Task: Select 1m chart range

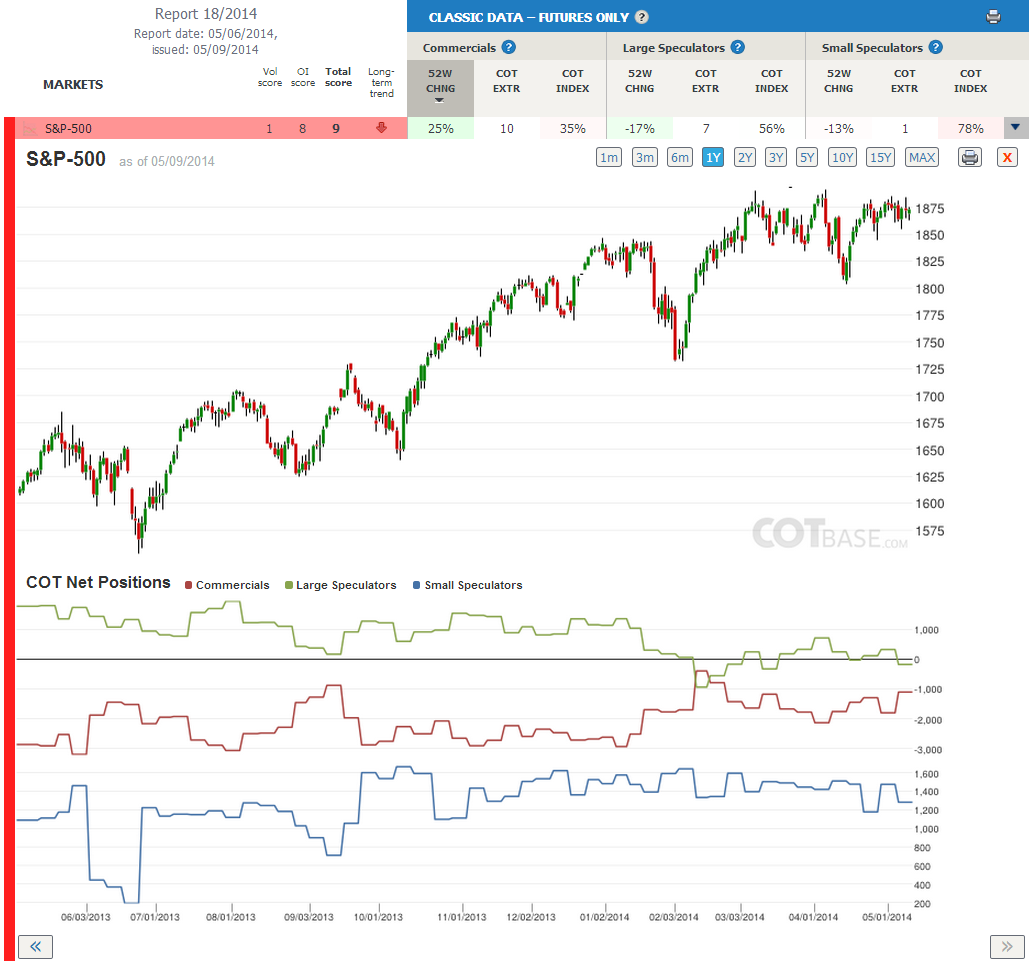Action: pos(609,158)
